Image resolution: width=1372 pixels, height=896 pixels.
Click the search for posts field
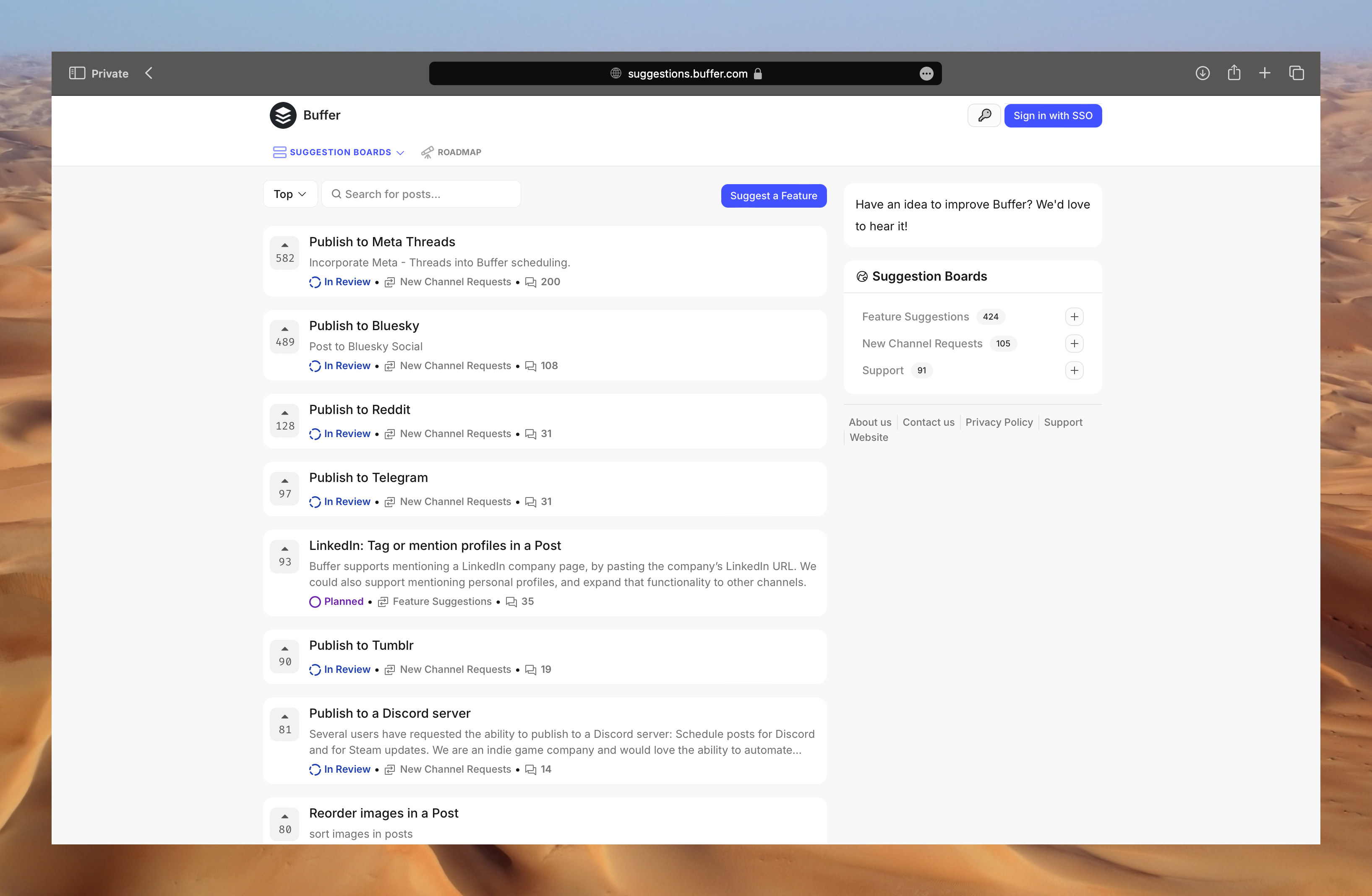(421, 194)
